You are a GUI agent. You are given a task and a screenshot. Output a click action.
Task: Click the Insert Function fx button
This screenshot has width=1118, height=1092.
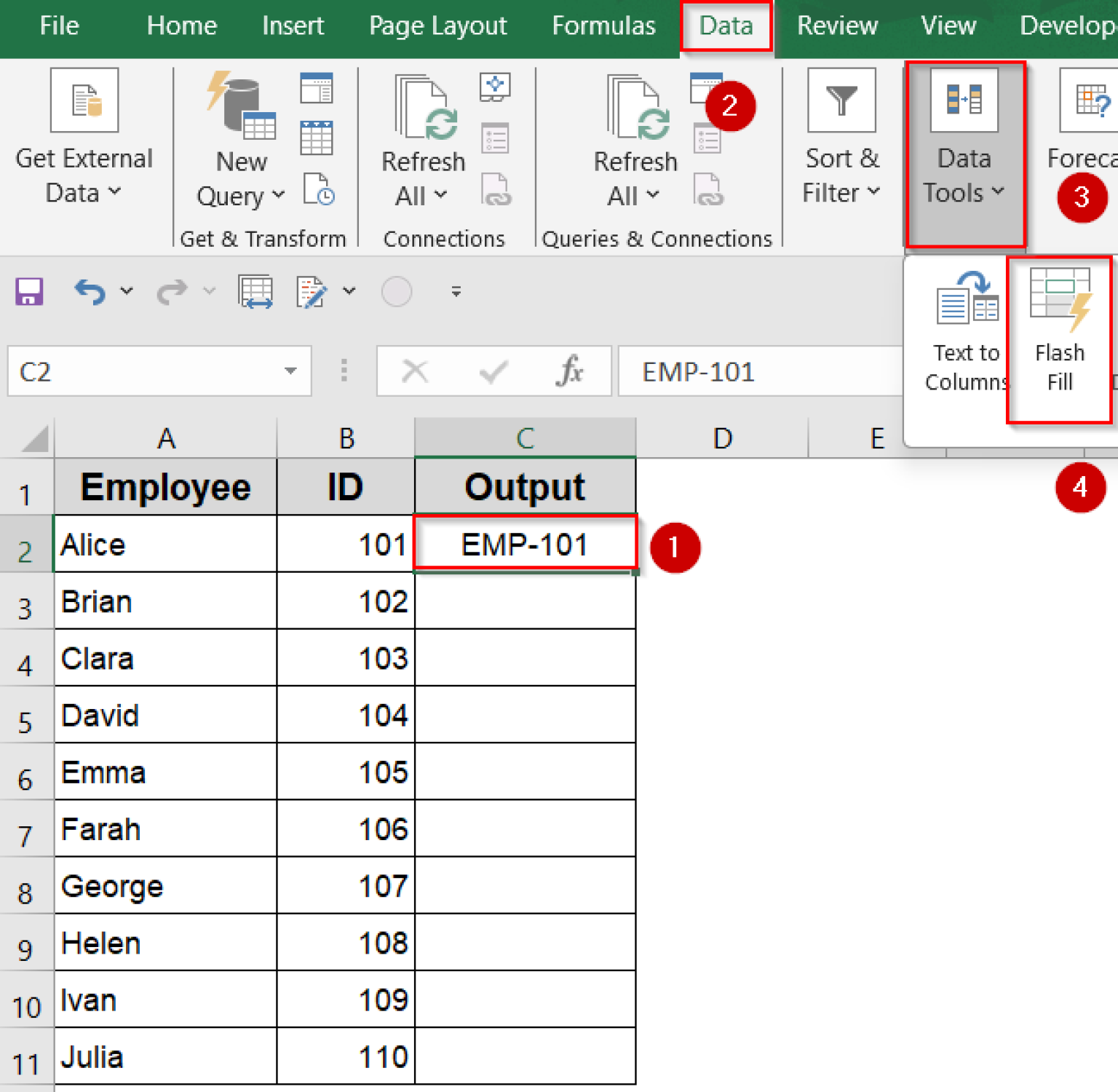(571, 371)
